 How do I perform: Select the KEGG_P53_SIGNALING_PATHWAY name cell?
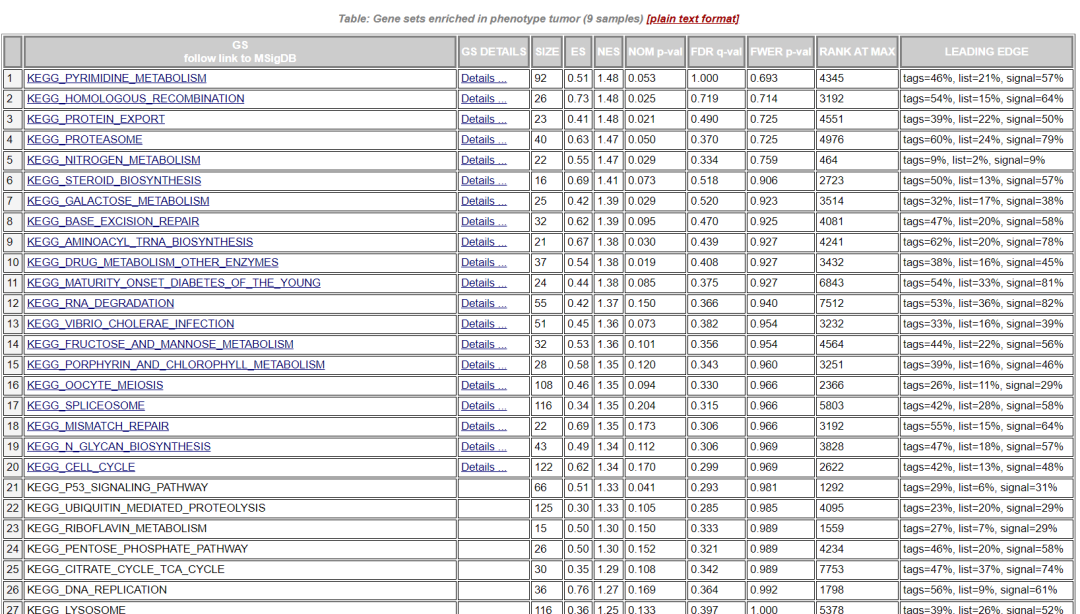[x=240, y=488]
